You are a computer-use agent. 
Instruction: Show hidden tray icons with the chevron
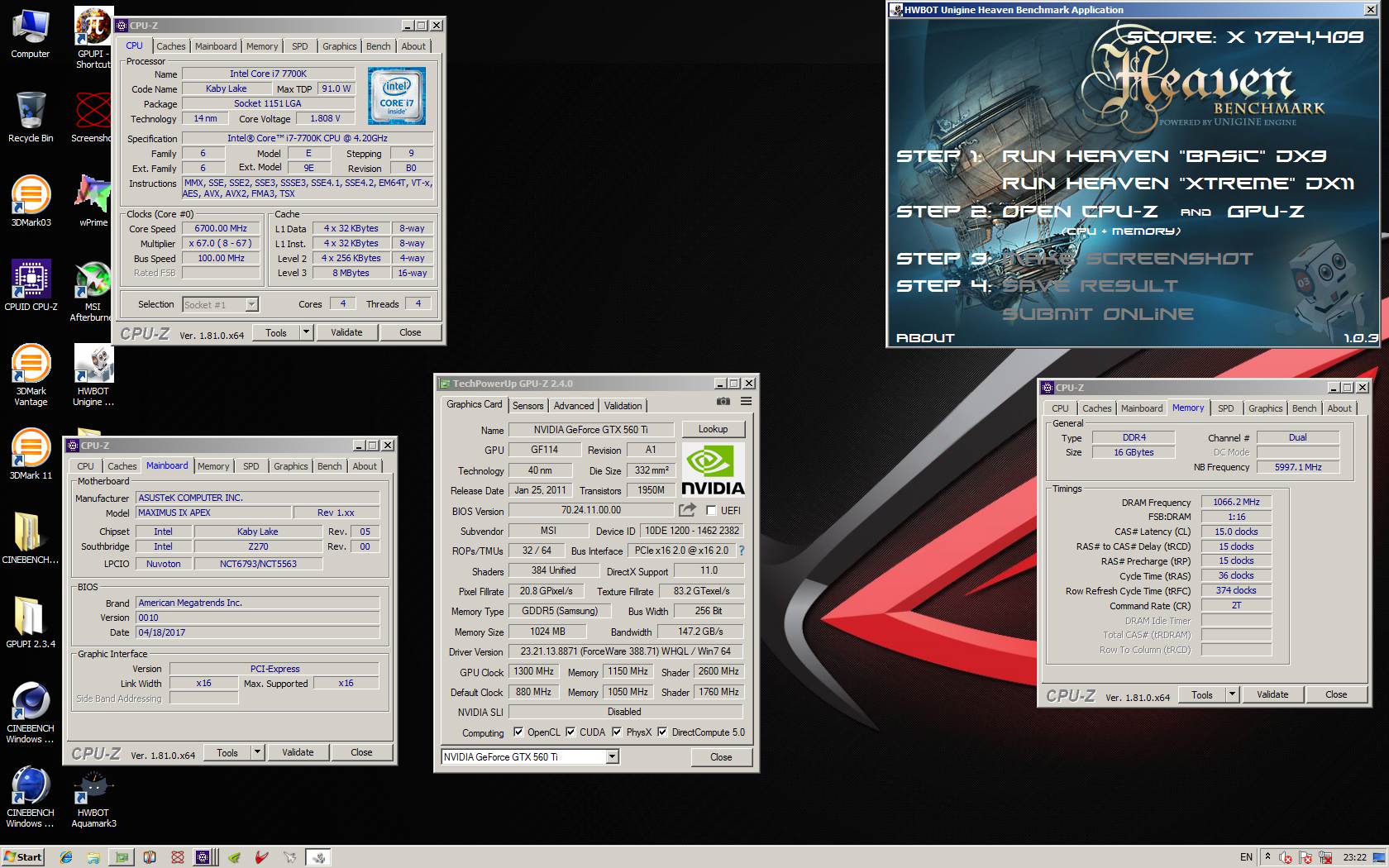[x=1267, y=856]
